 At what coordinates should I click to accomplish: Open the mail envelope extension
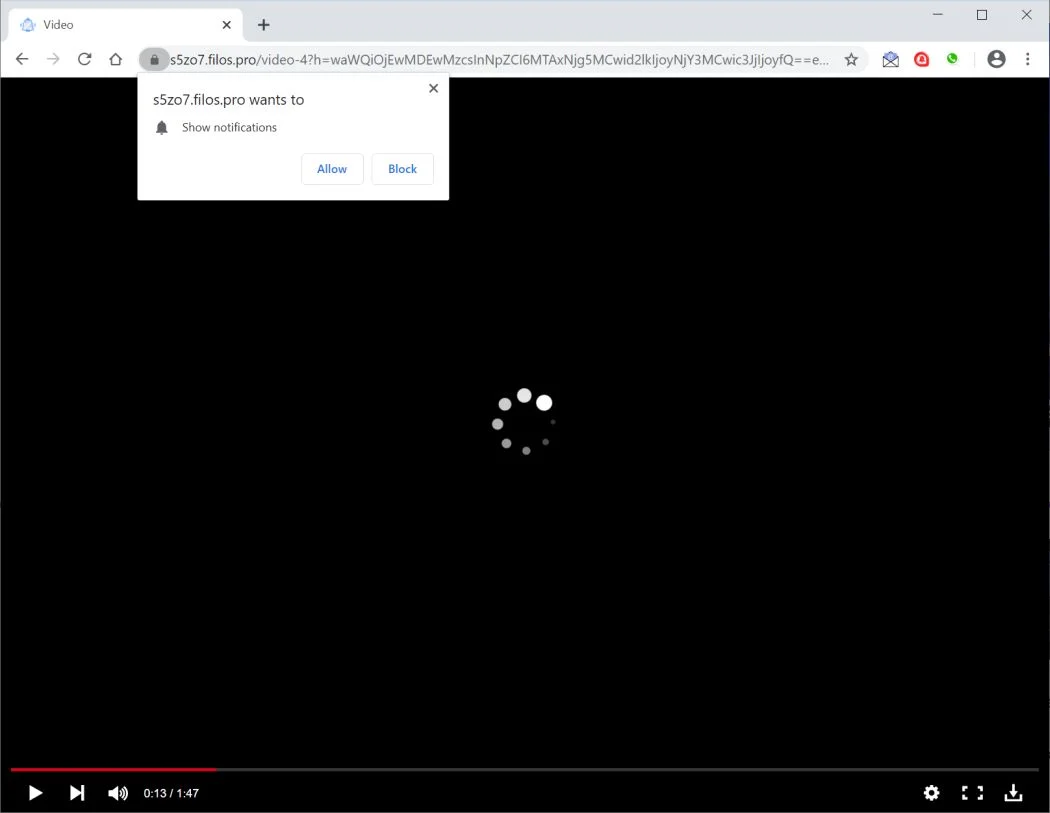click(891, 60)
